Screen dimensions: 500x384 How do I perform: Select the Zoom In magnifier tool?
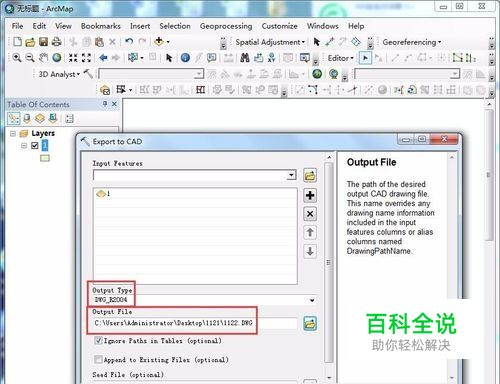[x=17, y=58]
